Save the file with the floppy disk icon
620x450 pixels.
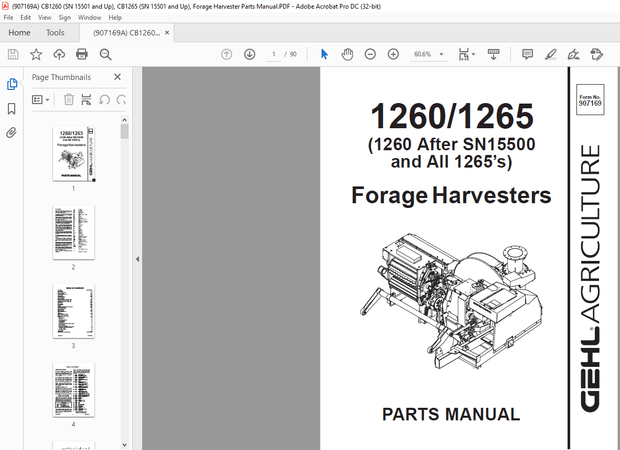pos(13,54)
